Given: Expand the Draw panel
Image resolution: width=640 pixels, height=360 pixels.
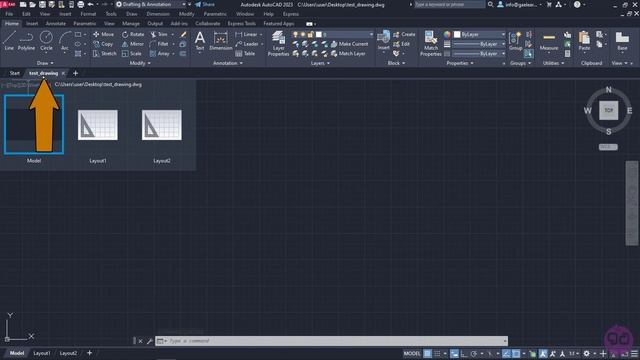Looking at the screenshot, I should coord(45,63).
